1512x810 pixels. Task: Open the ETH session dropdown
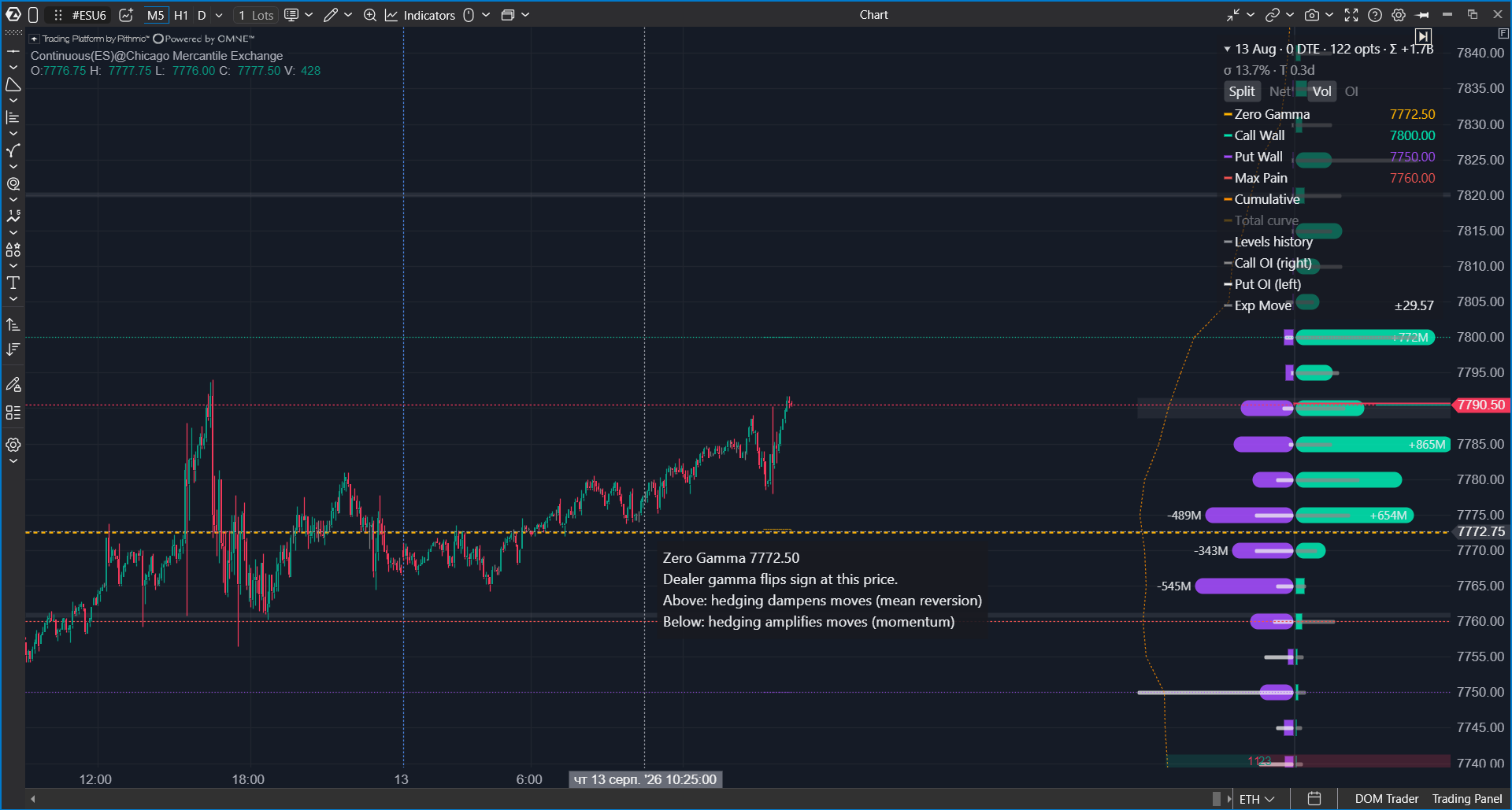pyautogui.click(x=1257, y=799)
